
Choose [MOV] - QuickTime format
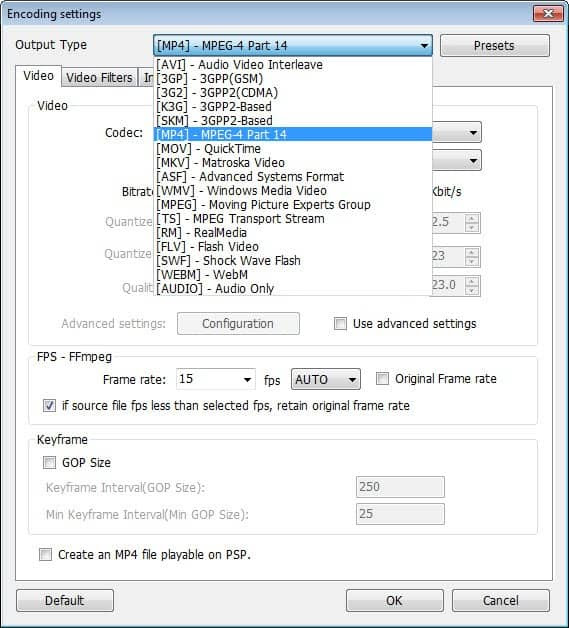coord(293,149)
